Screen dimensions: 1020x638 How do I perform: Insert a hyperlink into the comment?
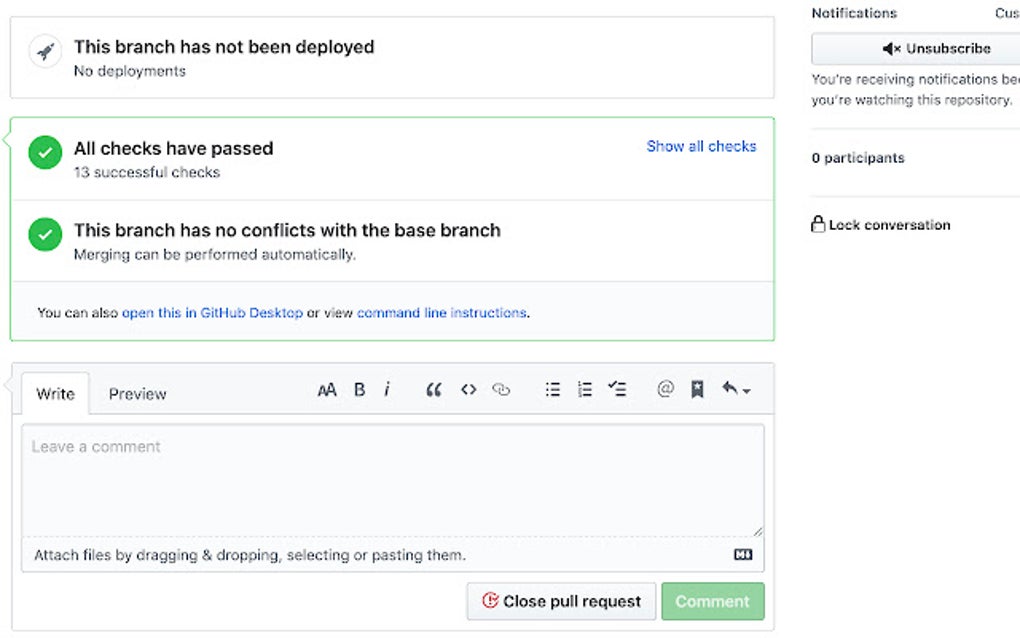click(x=501, y=390)
